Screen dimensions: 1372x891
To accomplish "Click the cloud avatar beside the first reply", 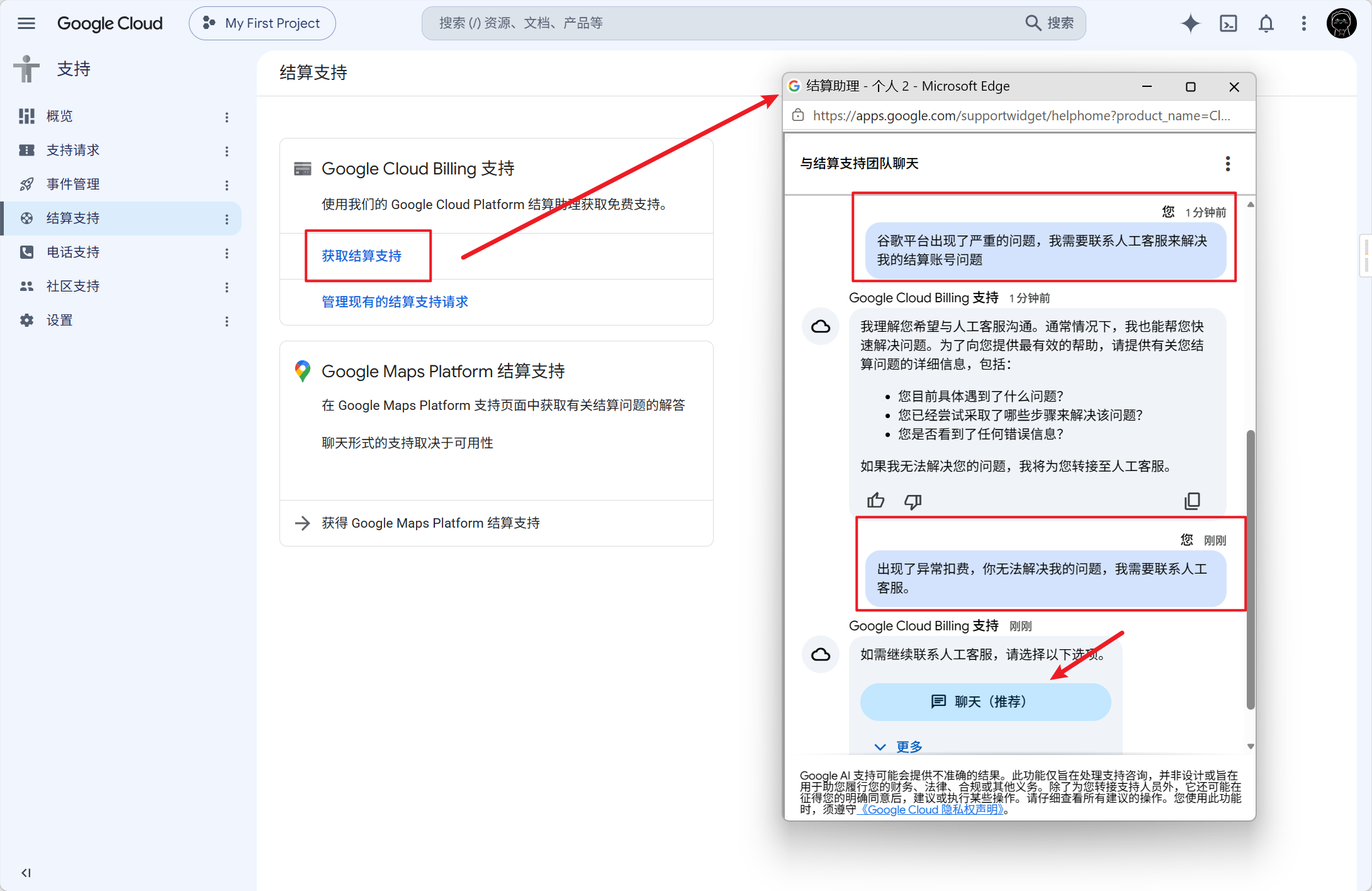I will pyautogui.click(x=821, y=326).
